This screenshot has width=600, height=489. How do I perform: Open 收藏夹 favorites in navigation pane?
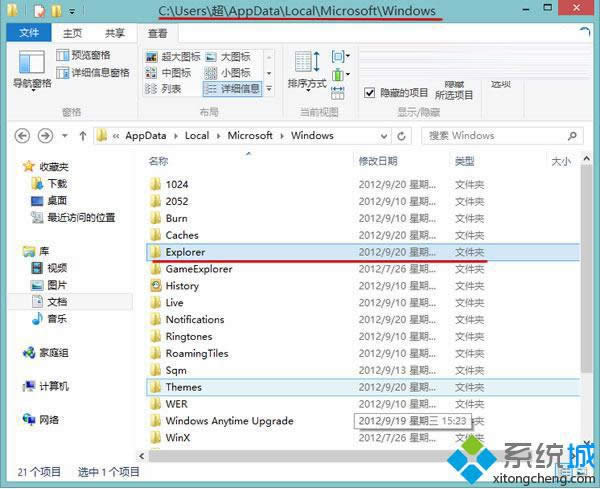pos(46,166)
